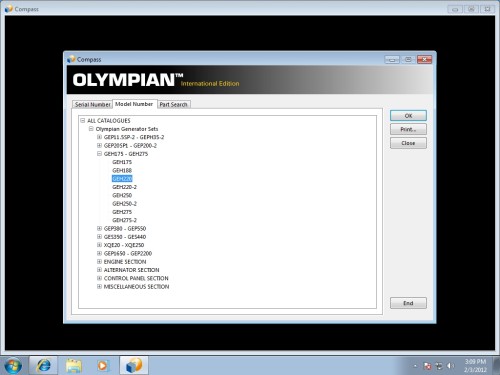Launch Windows Media Player from the taskbar
Viewport: 500px width, 375px height.
(103, 365)
